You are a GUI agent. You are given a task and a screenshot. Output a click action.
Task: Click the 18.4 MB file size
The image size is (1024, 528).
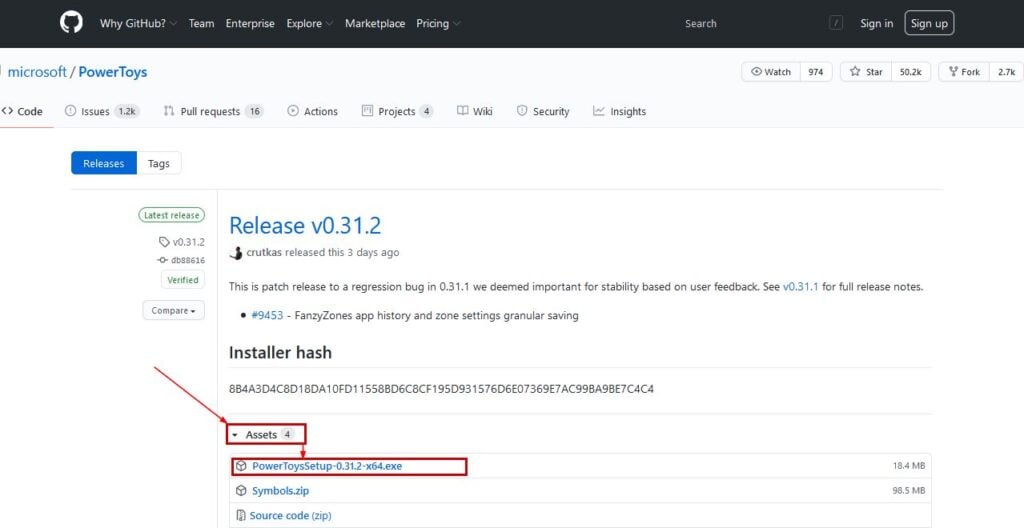click(x=909, y=466)
